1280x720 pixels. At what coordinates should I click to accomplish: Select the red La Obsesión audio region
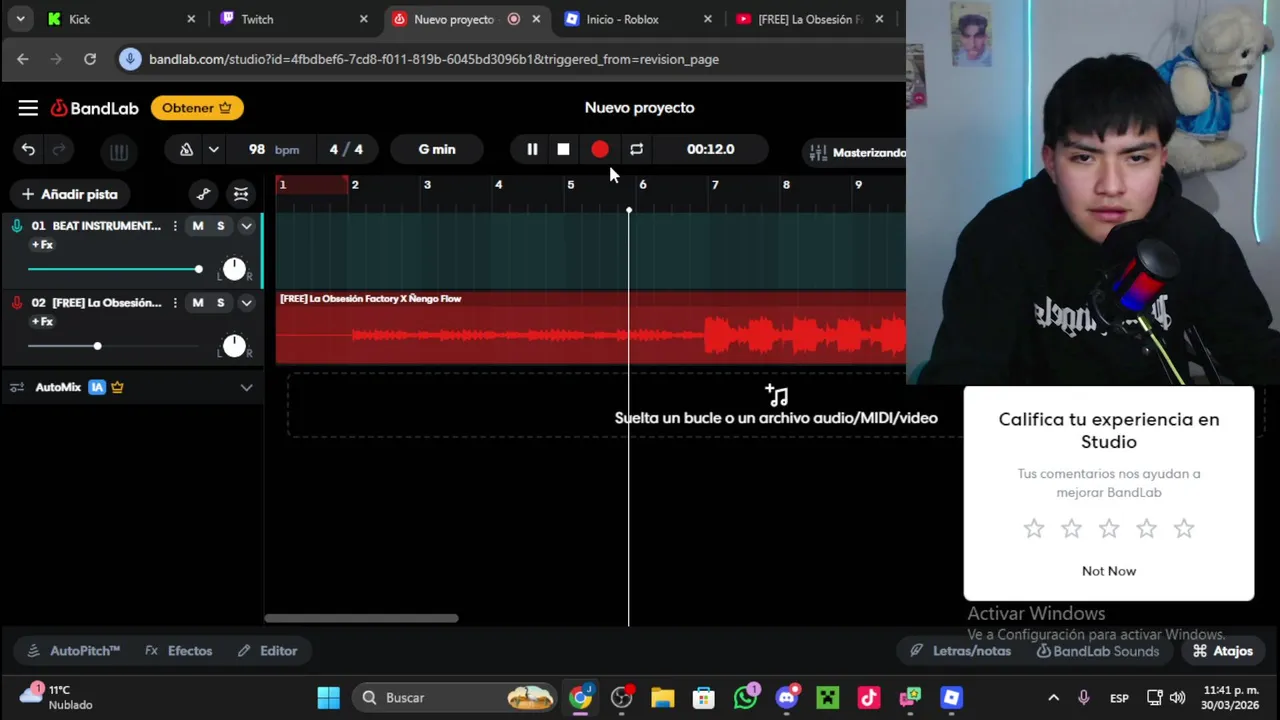[x=590, y=328]
